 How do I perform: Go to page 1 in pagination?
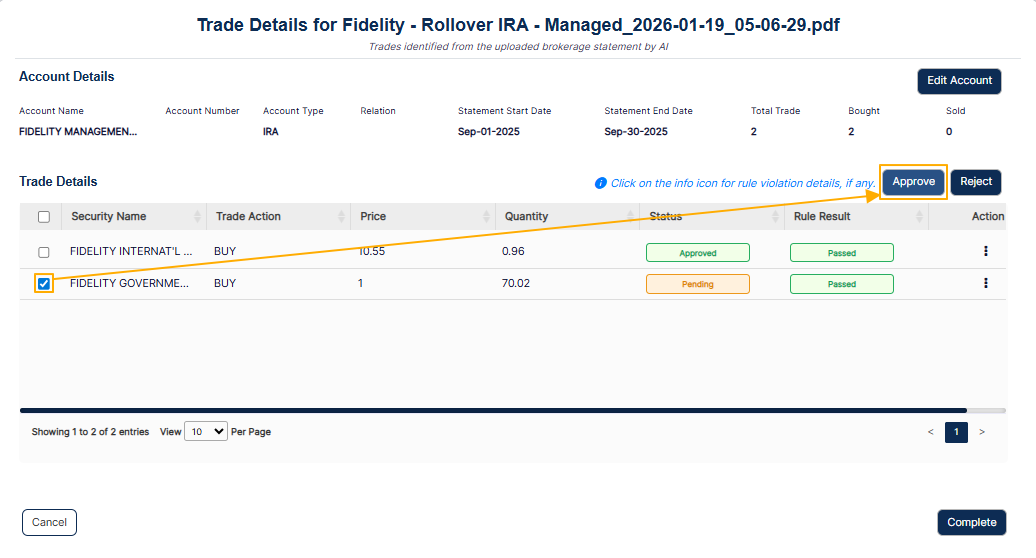point(956,432)
